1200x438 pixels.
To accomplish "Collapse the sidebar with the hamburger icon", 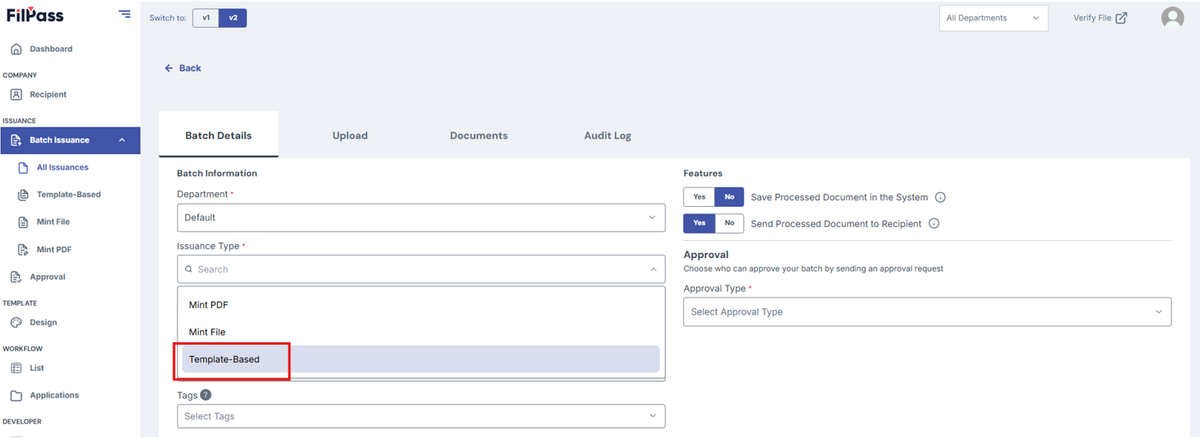I will click(124, 14).
